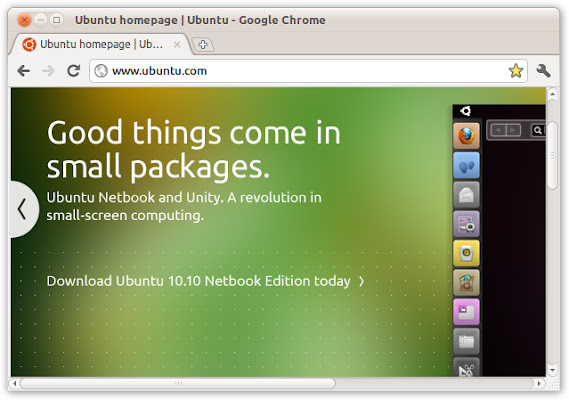The height and width of the screenshot is (400, 569).
Task: Click the Ubuntu Netbook and Unity subtitle text
Action: click(x=184, y=207)
